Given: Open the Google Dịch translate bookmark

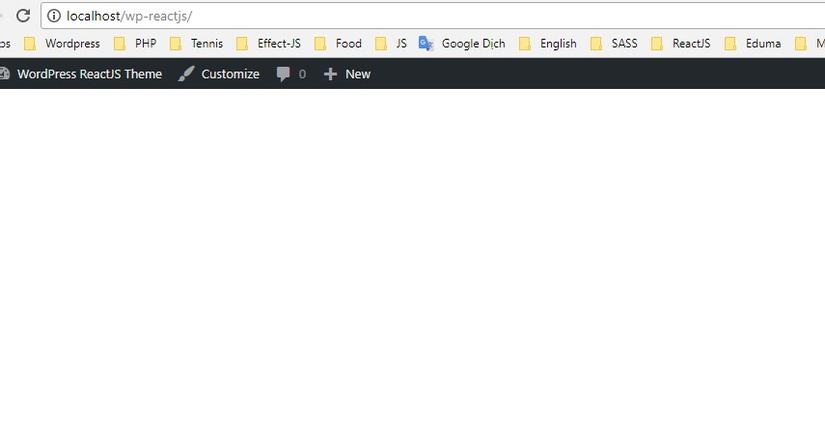Looking at the screenshot, I should tap(462, 44).
